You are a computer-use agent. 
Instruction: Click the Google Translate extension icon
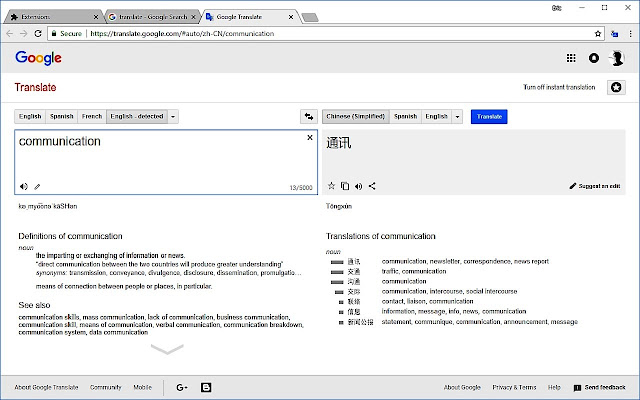click(614, 33)
